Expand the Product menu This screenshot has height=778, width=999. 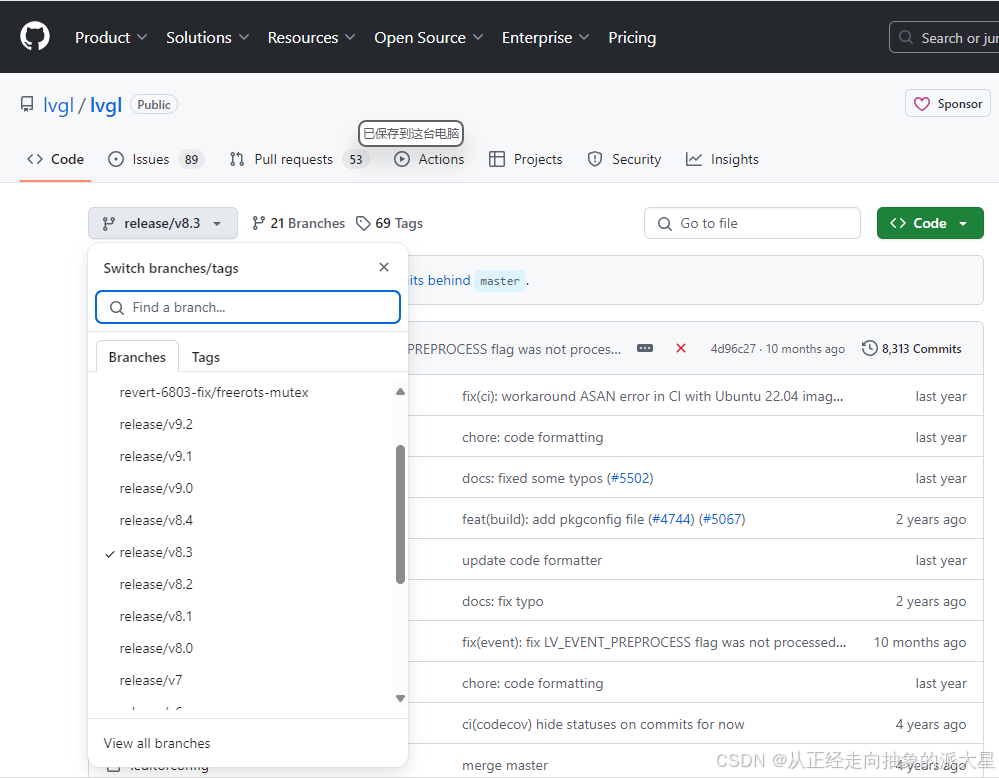tap(111, 38)
